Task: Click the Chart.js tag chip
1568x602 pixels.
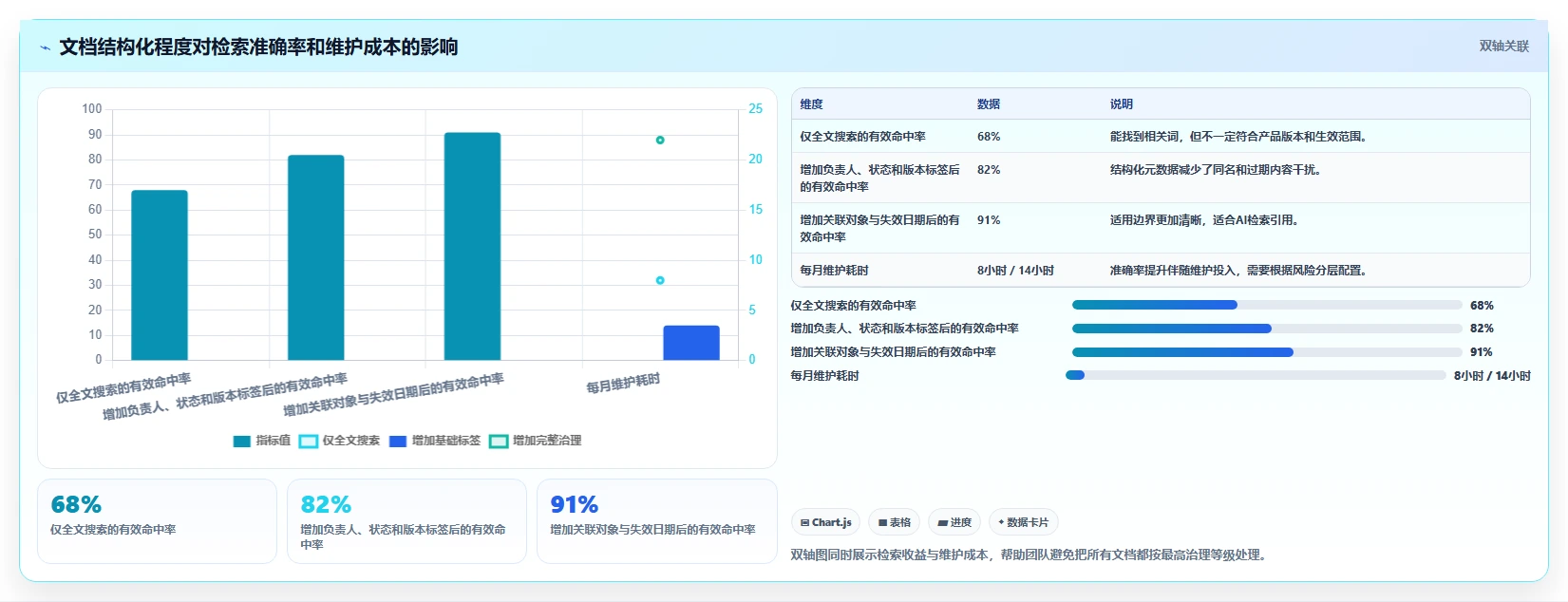Action: point(825,522)
